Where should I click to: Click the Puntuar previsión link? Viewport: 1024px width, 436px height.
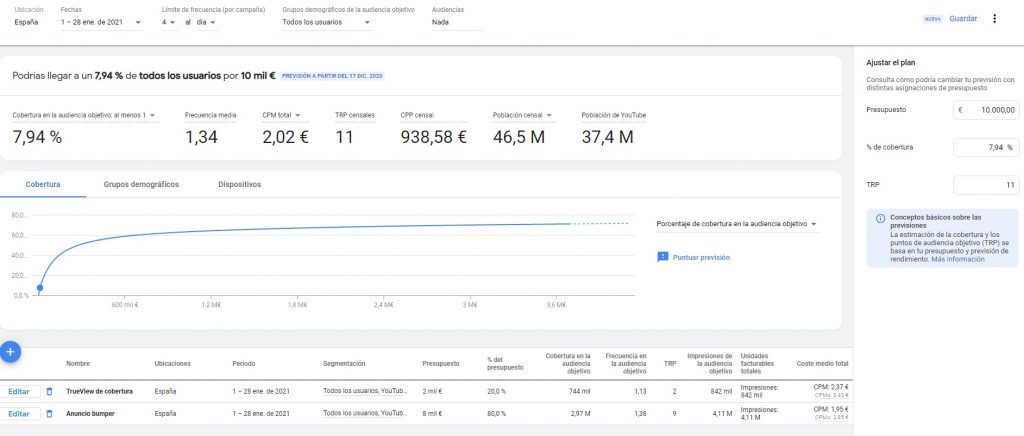tap(701, 258)
